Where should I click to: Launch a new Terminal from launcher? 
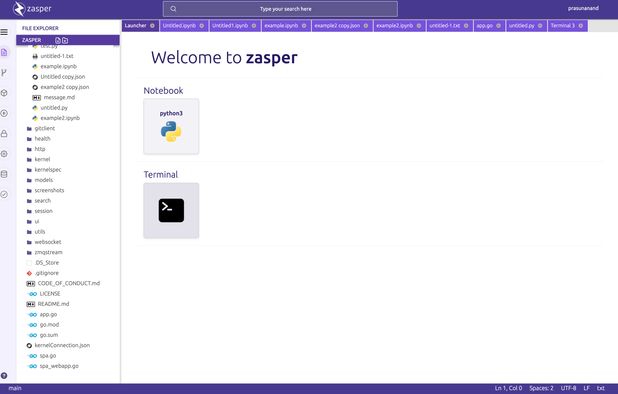171,210
